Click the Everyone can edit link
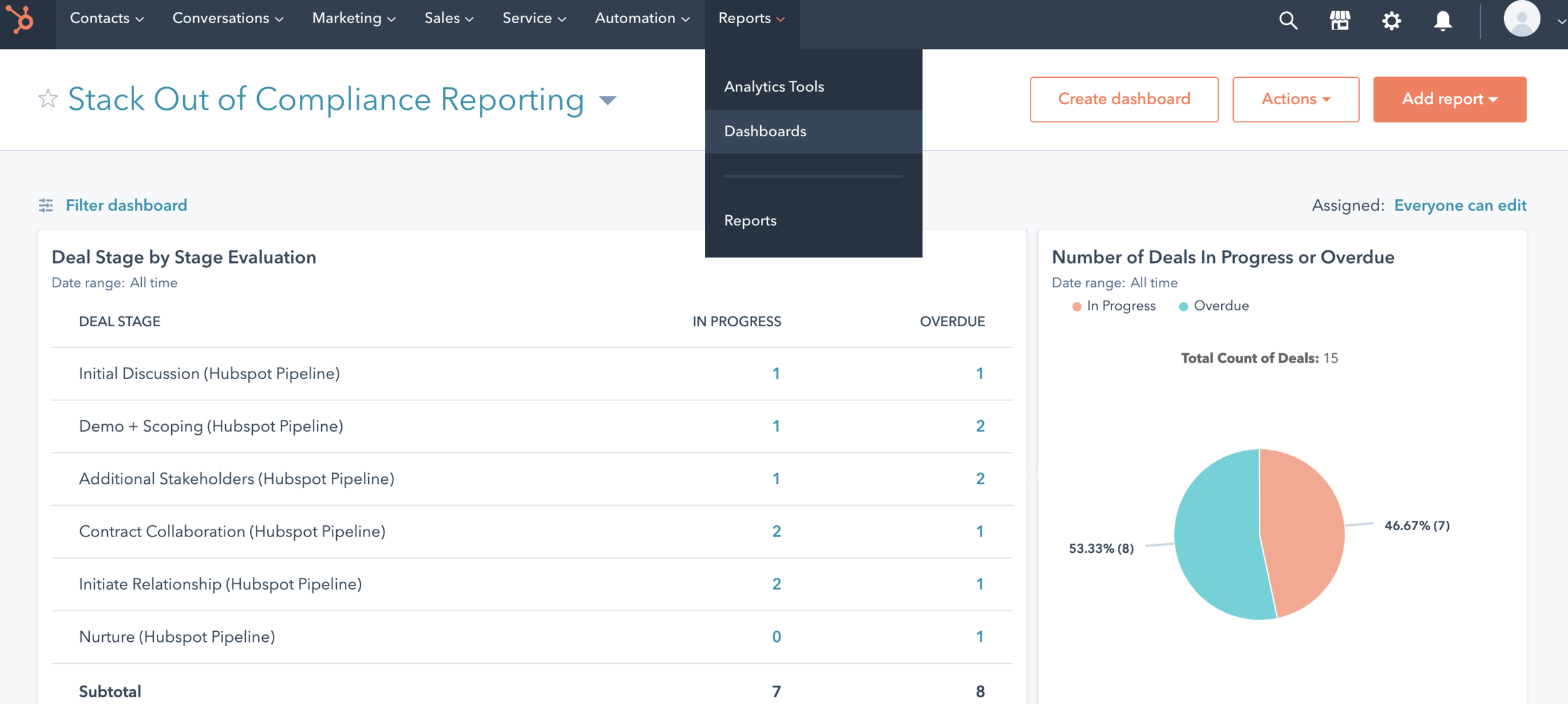The width and height of the screenshot is (1568, 704). tap(1461, 205)
